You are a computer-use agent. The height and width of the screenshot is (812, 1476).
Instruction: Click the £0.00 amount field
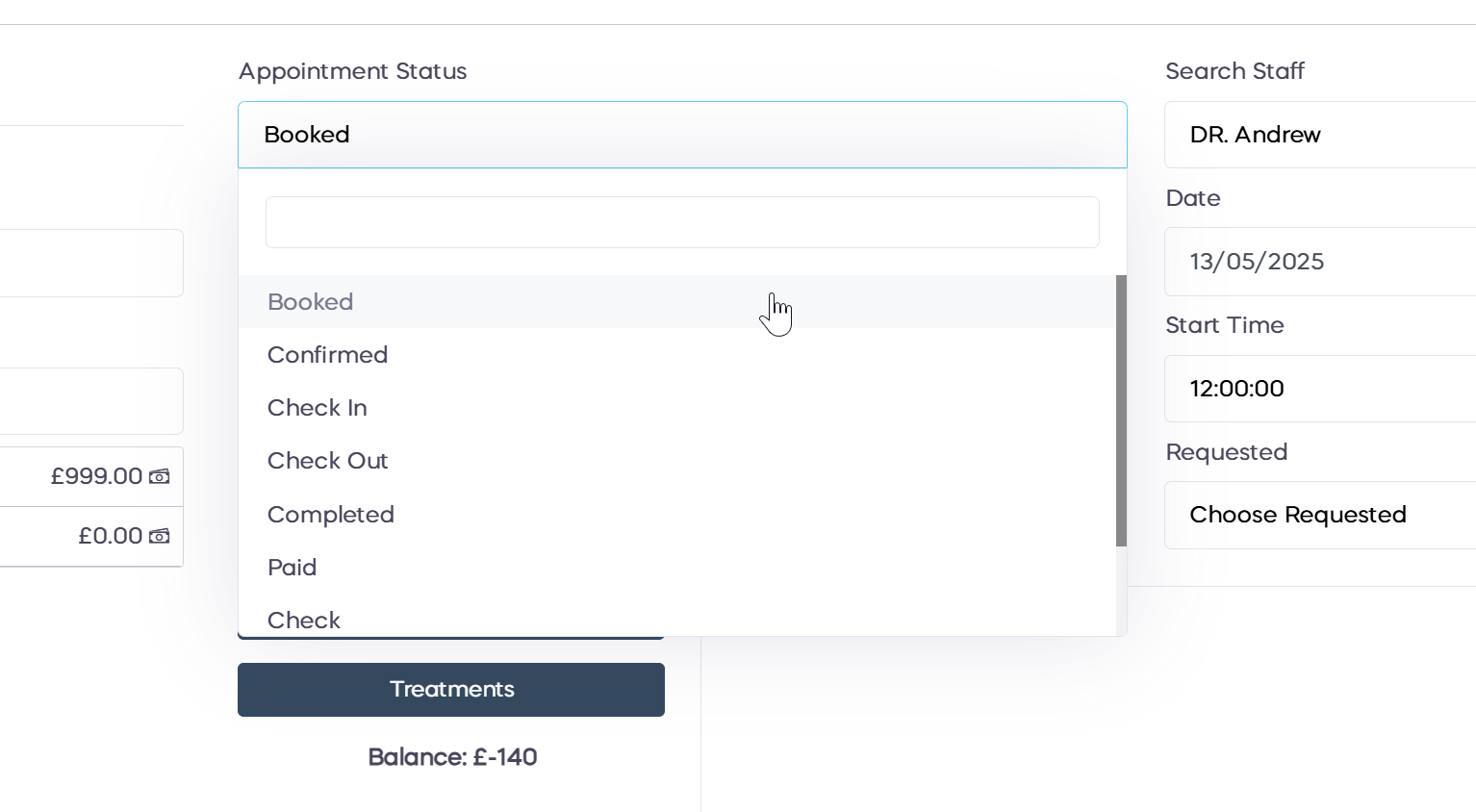coord(91,536)
